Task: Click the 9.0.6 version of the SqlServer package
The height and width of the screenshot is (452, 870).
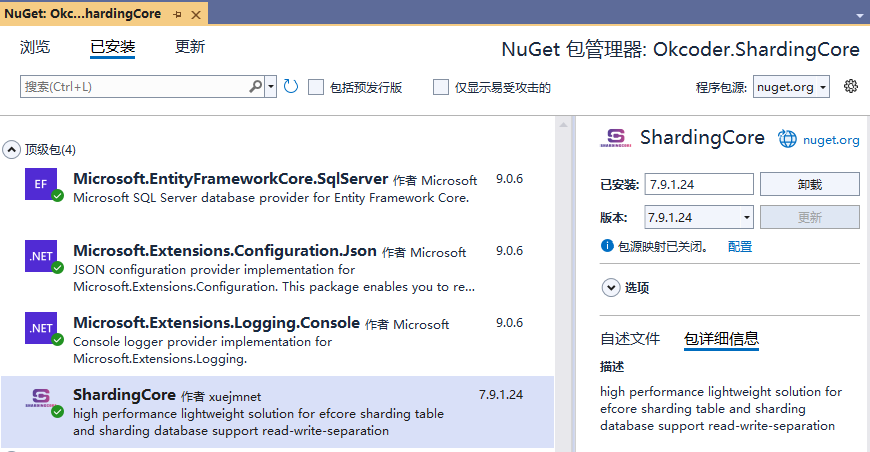Action: (x=509, y=179)
